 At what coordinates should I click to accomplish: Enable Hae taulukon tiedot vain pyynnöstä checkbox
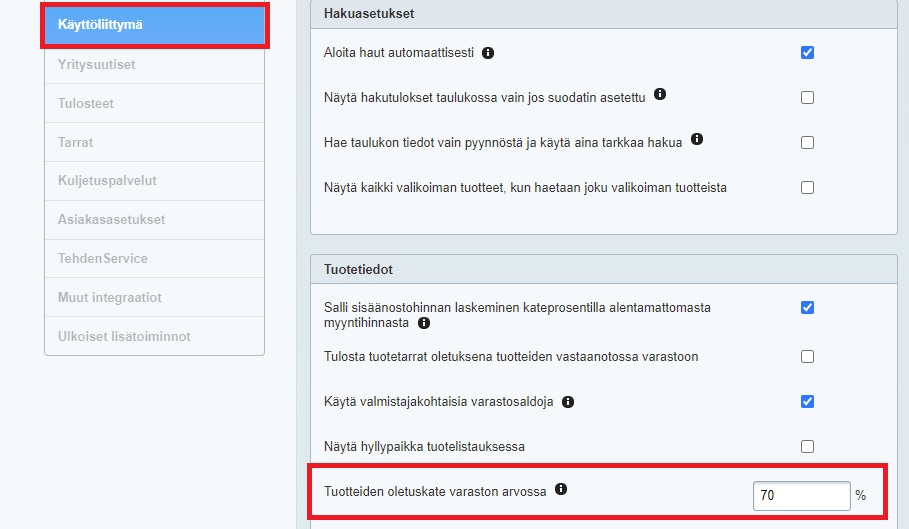coord(807,143)
